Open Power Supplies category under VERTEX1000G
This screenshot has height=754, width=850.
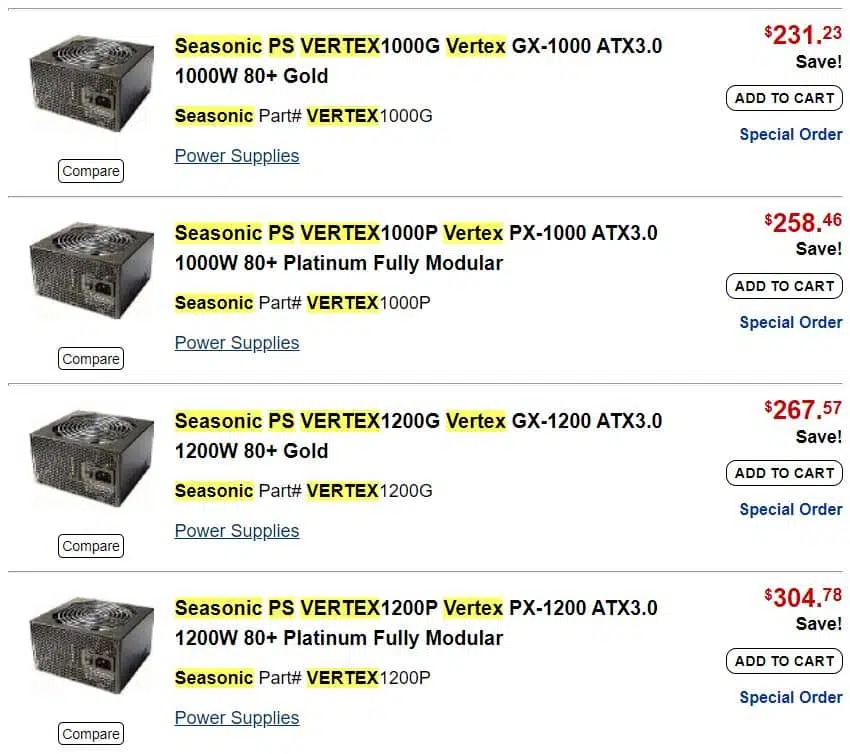237,156
